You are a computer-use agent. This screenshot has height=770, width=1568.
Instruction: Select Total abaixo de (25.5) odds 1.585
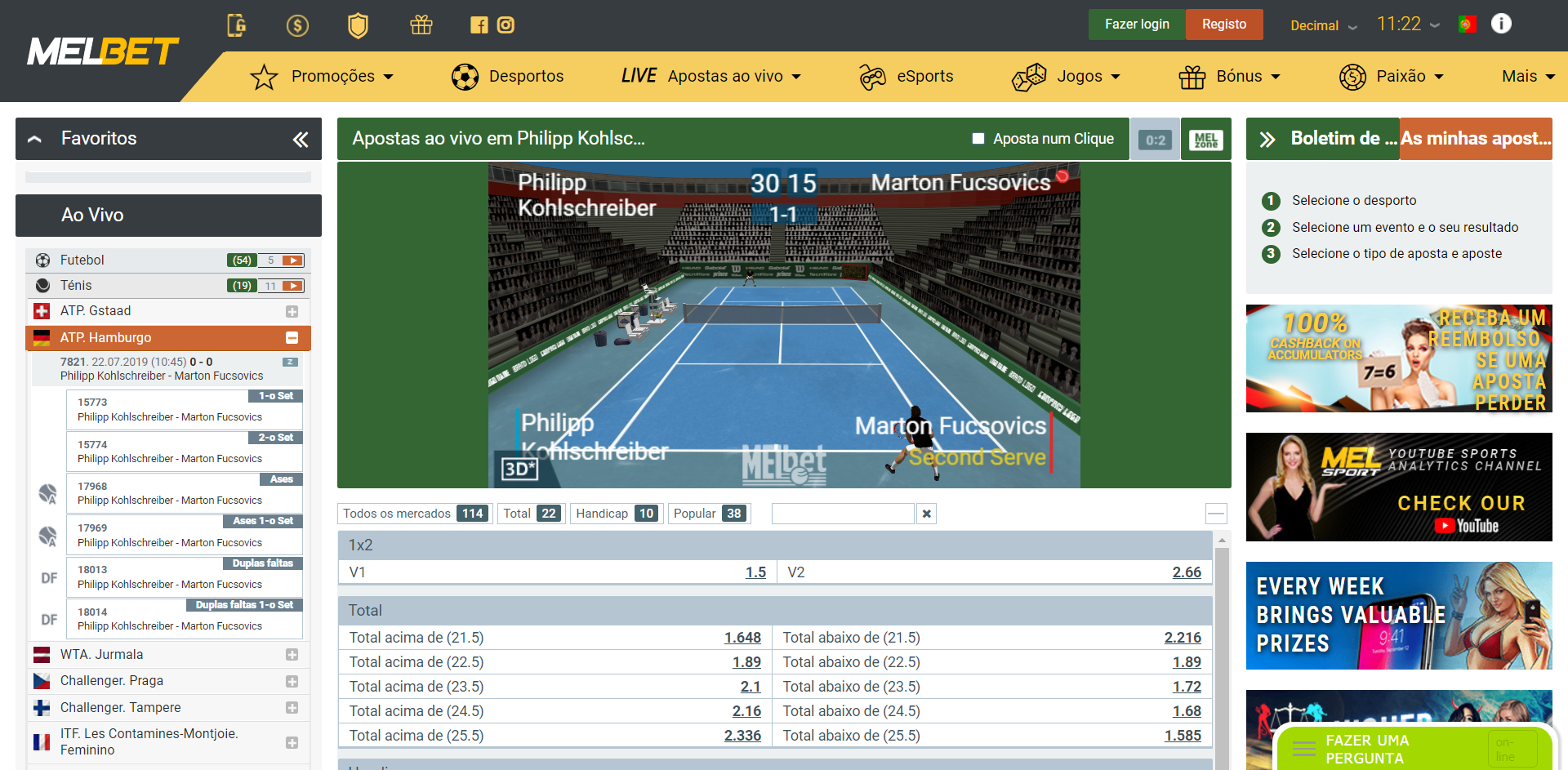pyautogui.click(x=1183, y=736)
